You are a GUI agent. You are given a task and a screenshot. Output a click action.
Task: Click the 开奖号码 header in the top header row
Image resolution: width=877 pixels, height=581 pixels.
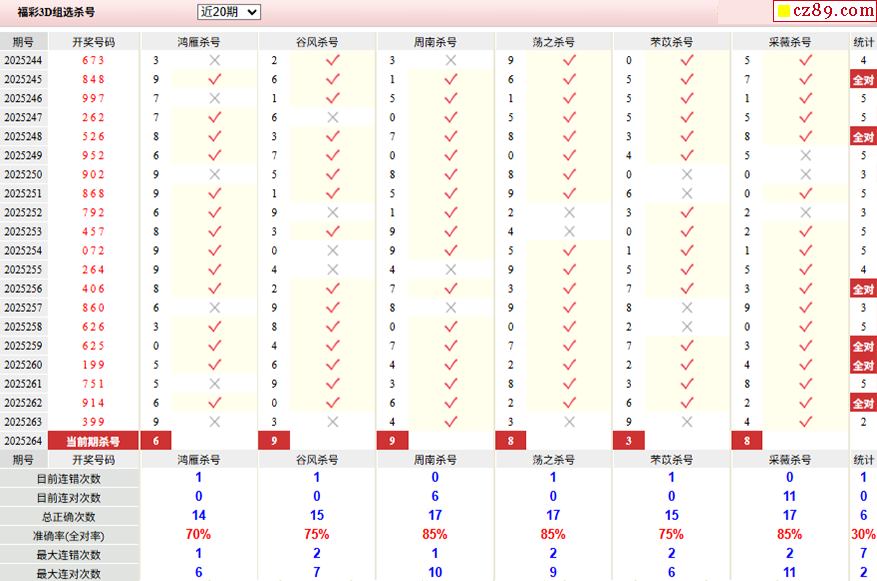click(93, 42)
